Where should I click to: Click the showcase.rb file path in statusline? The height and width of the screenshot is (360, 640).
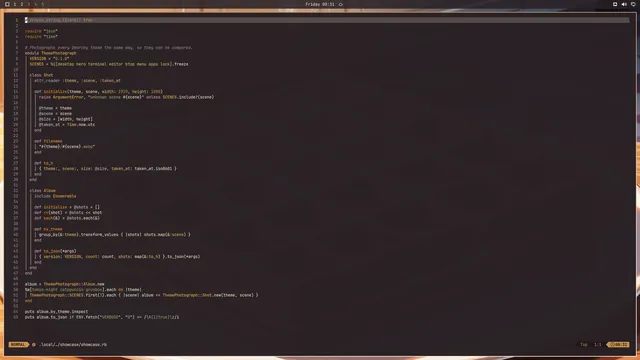(x=73, y=344)
